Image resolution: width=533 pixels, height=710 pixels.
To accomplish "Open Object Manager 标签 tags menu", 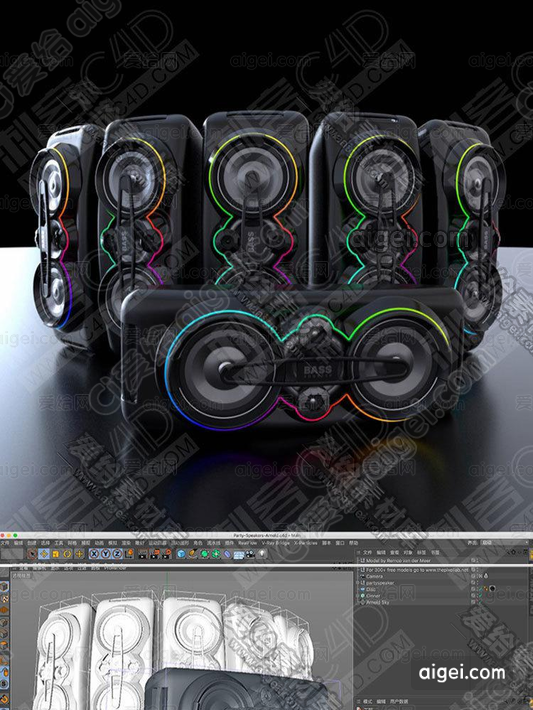I will click(422, 552).
